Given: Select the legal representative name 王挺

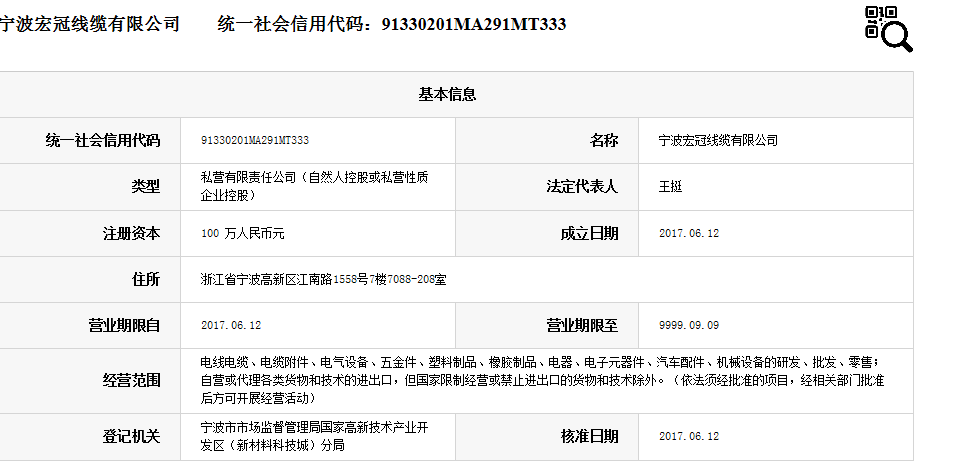Looking at the screenshot, I should click(x=671, y=186).
